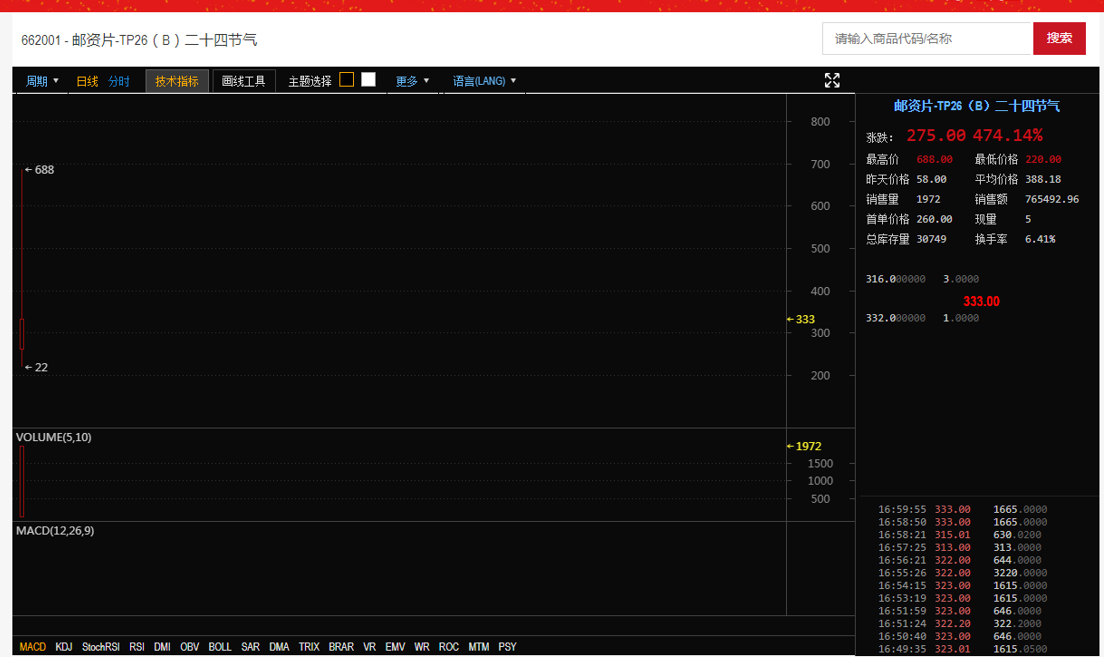Switch to 分时 intraday chart
Viewport: 1107px width, 669px height.
coord(119,82)
